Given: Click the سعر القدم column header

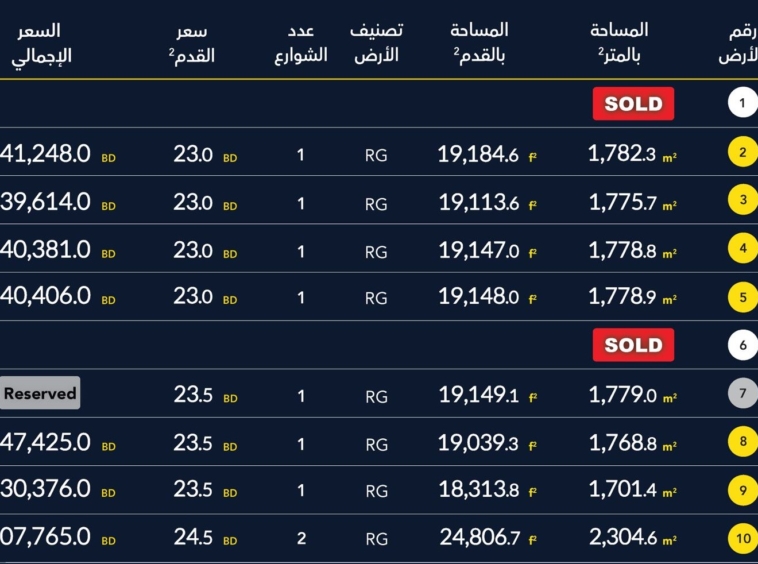Looking at the screenshot, I should click(x=193, y=44).
